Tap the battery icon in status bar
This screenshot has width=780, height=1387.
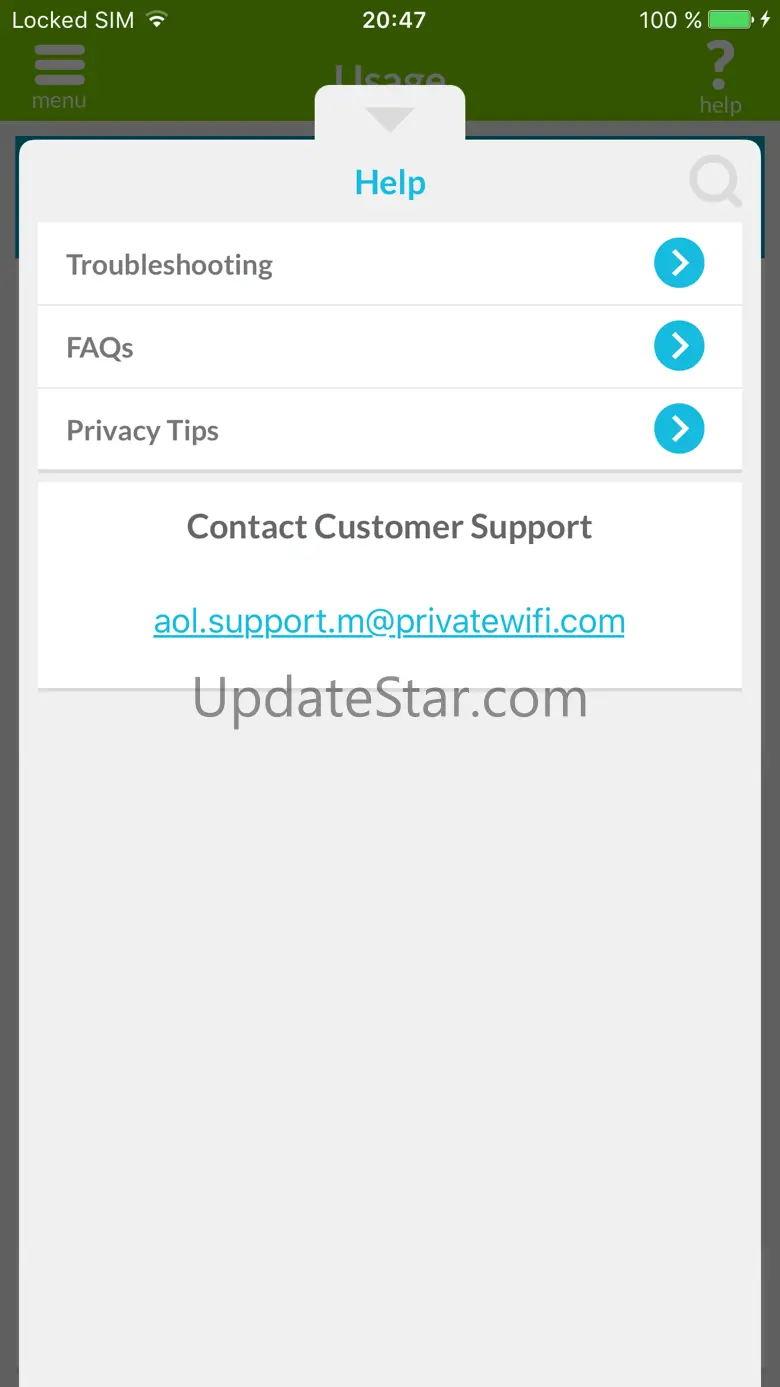coord(732,20)
